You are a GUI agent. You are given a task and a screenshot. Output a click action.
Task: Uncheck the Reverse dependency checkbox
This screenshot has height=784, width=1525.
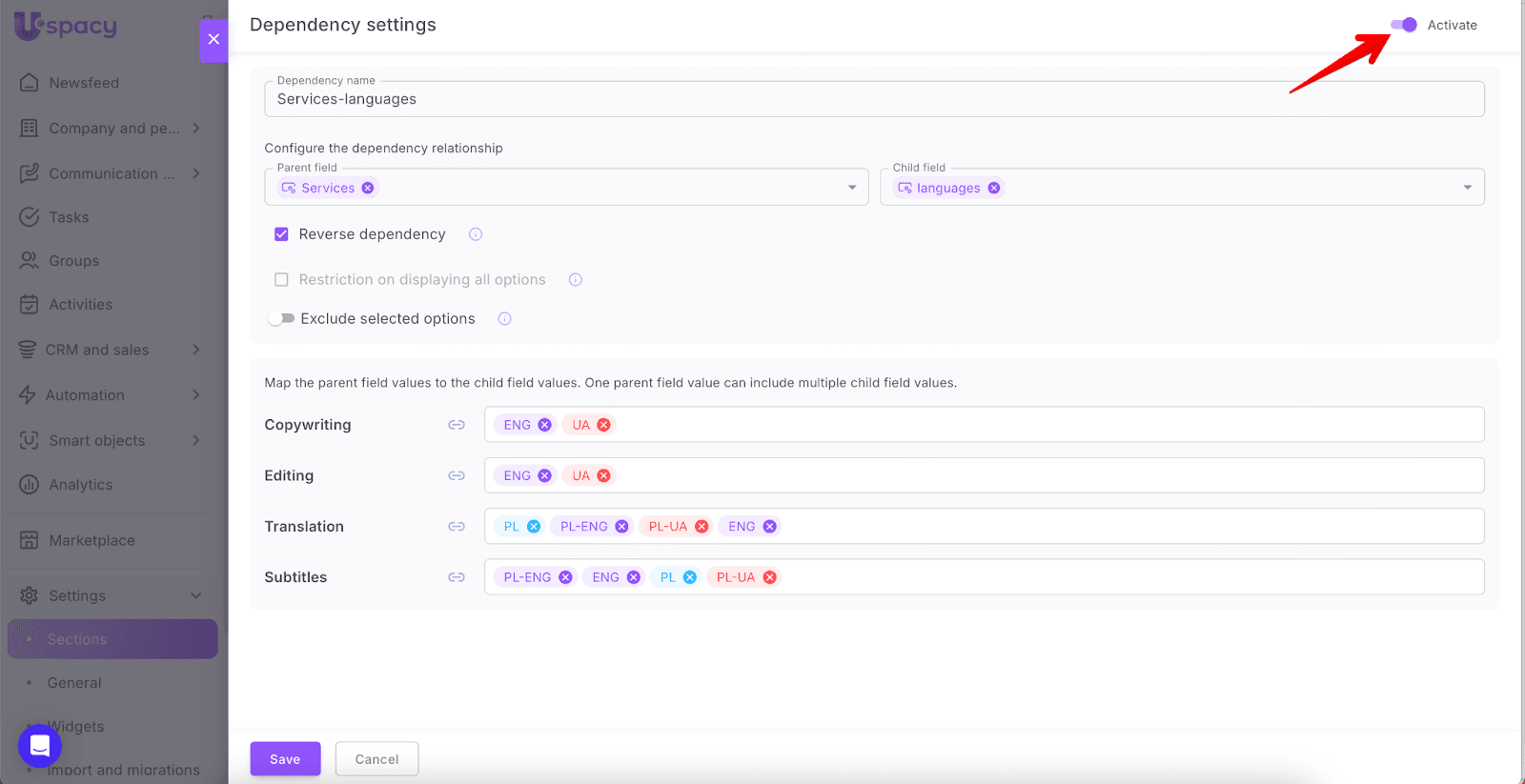[281, 234]
